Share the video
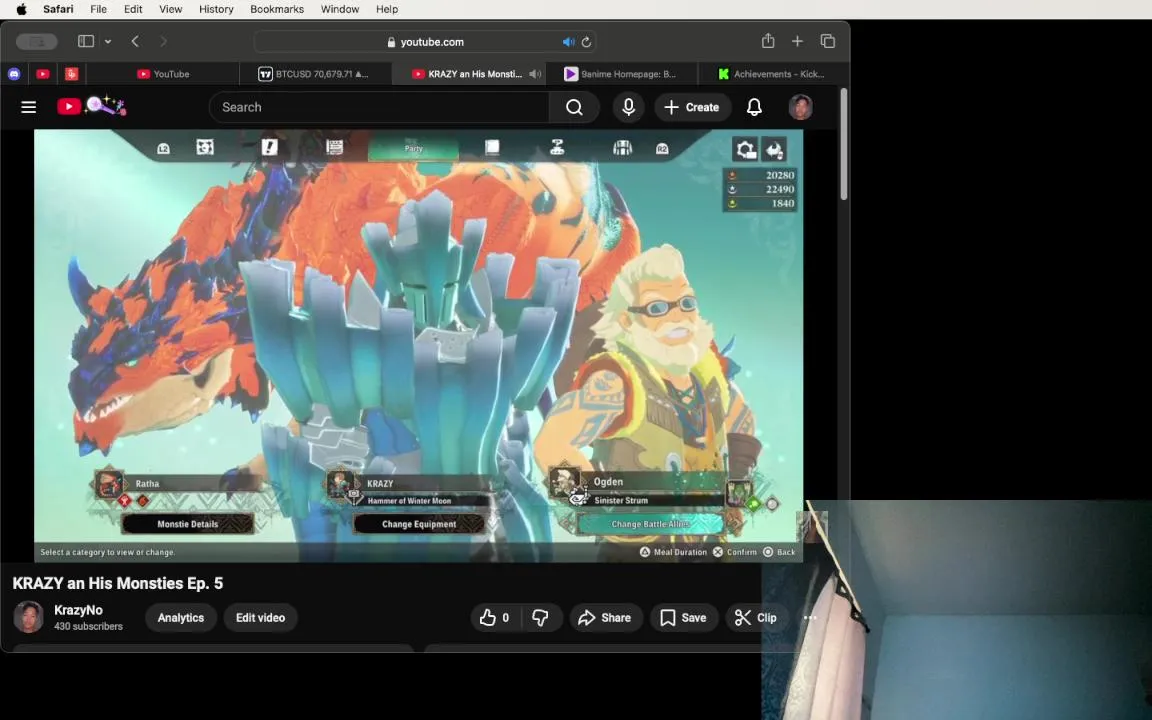 coord(605,618)
